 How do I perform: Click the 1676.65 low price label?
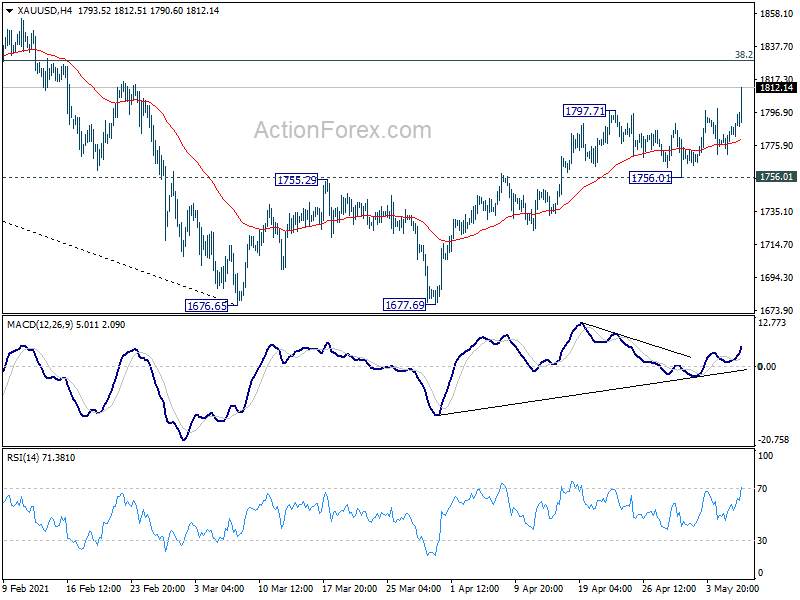pos(206,306)
